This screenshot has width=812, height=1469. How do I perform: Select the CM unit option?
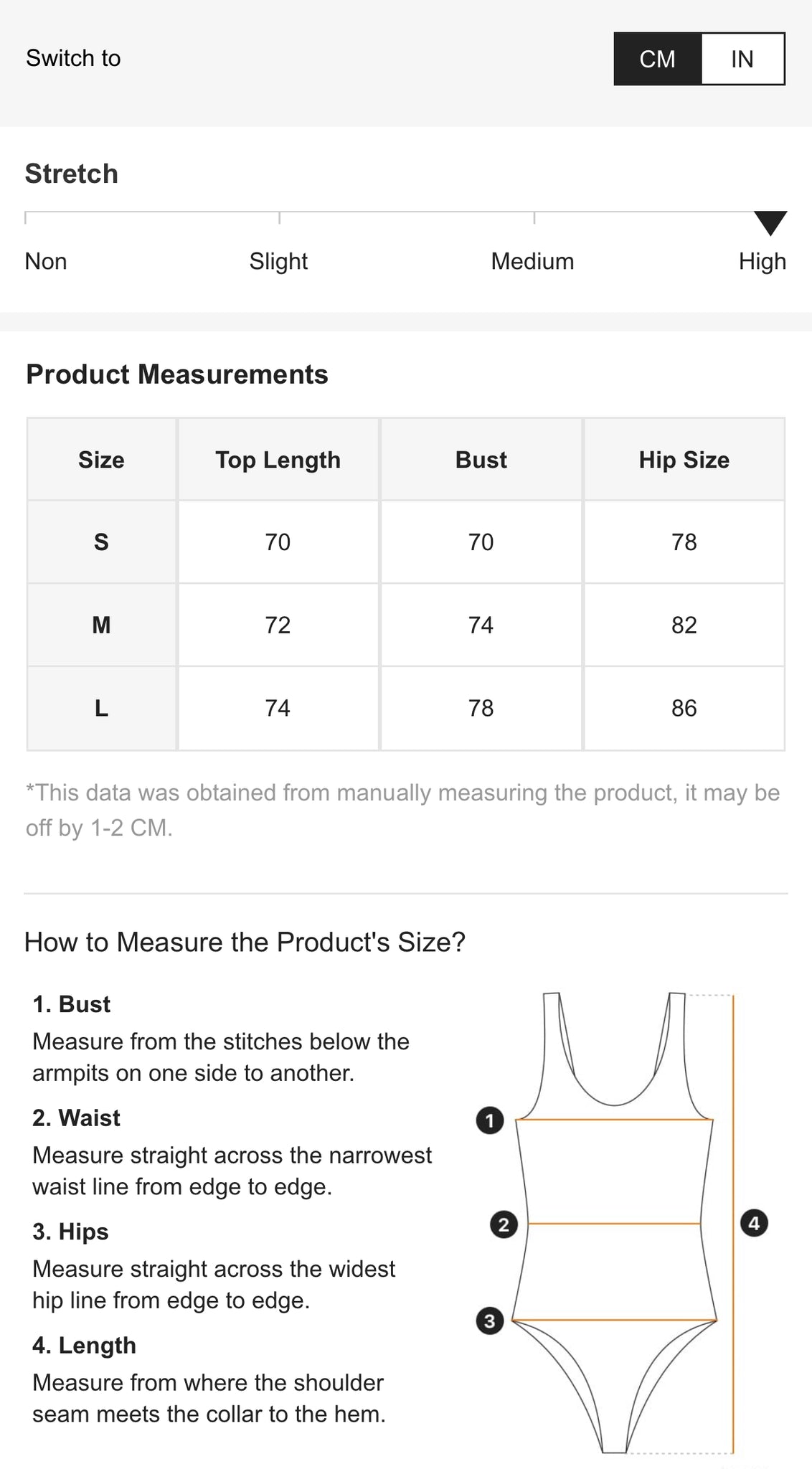click(x=657, y=59)
